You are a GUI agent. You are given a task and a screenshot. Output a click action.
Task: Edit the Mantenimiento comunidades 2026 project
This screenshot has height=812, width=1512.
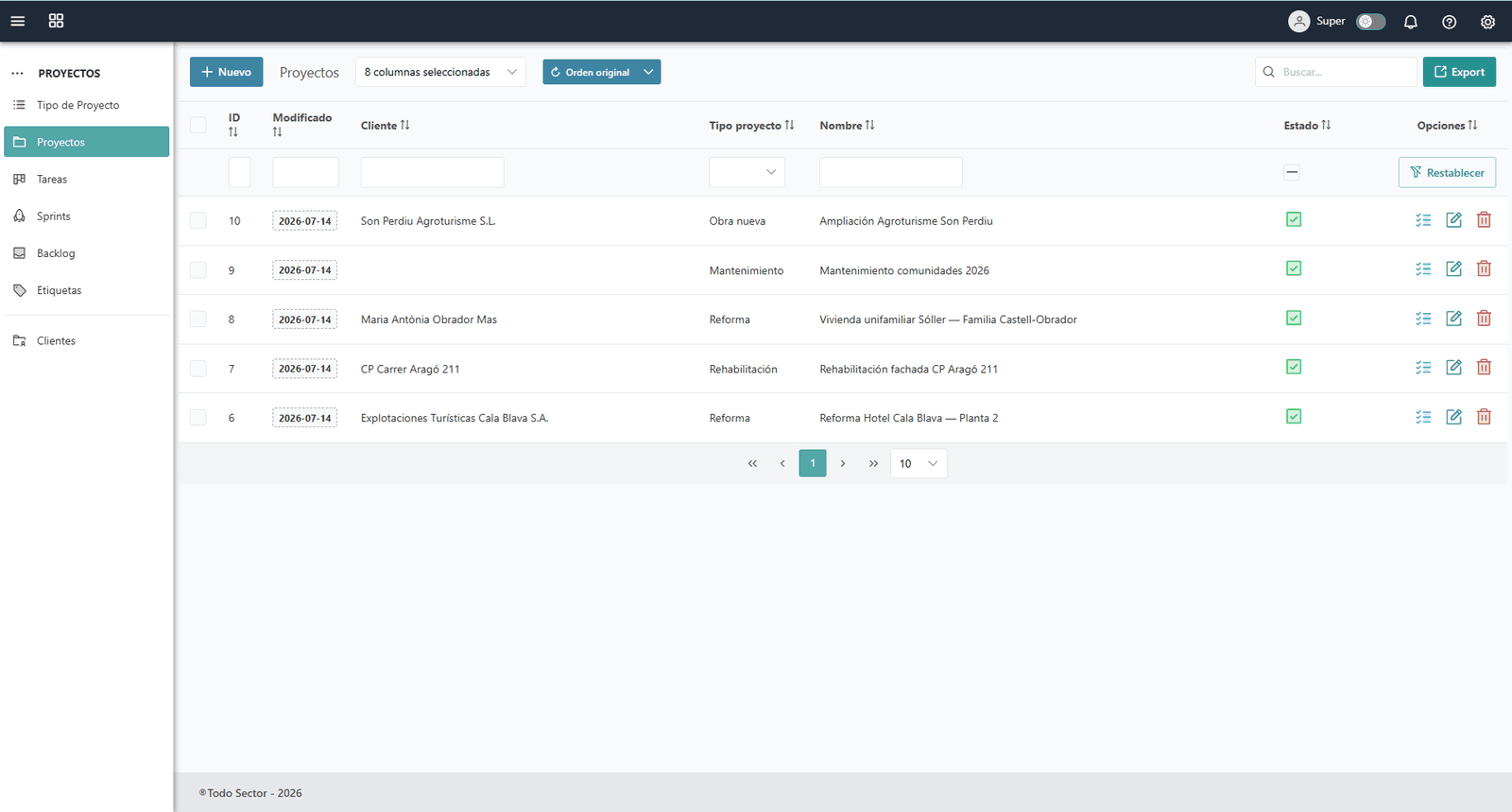[x=1453, y=268]
